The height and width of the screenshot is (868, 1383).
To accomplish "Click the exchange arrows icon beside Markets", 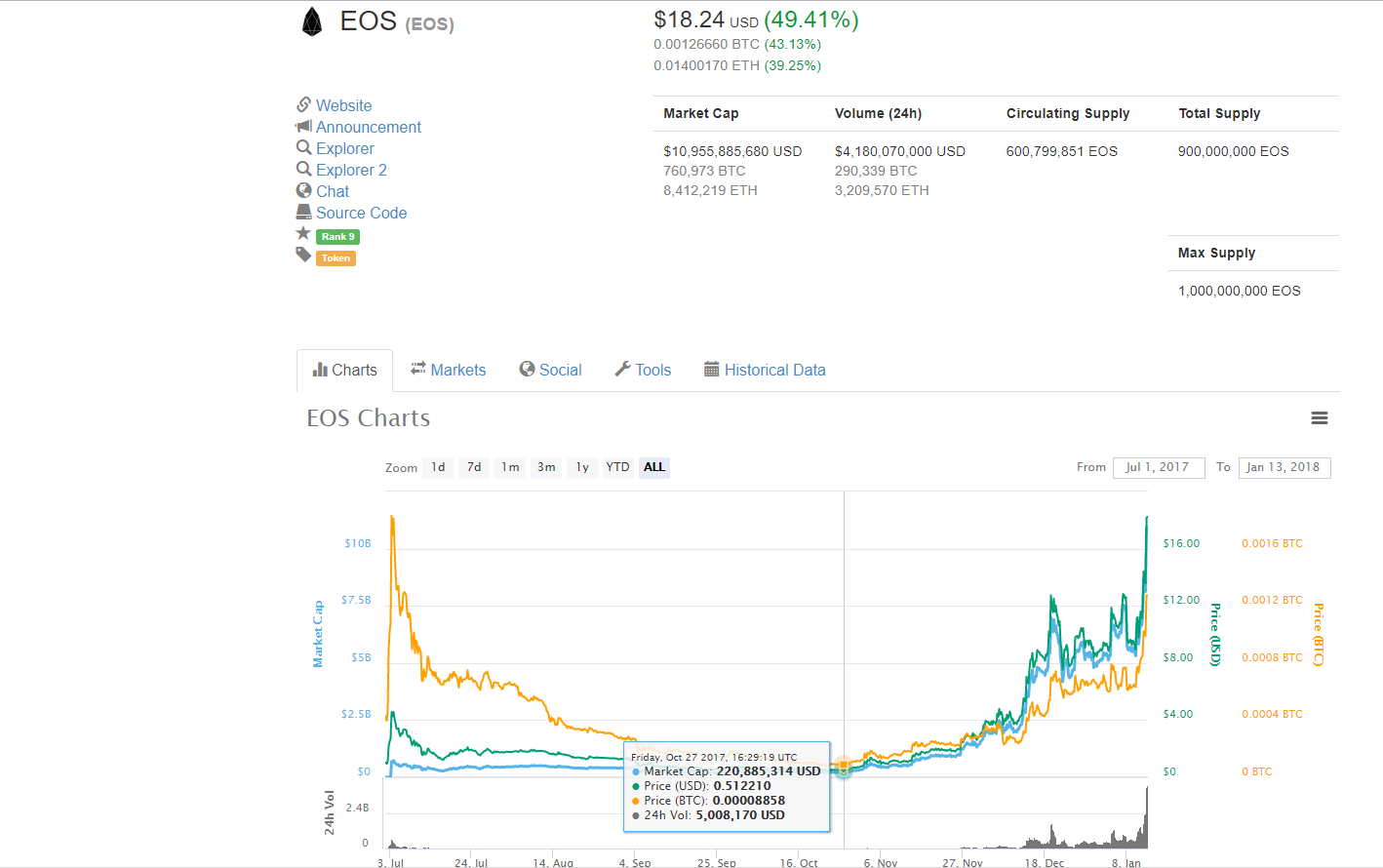I will (x=418, y=369).
